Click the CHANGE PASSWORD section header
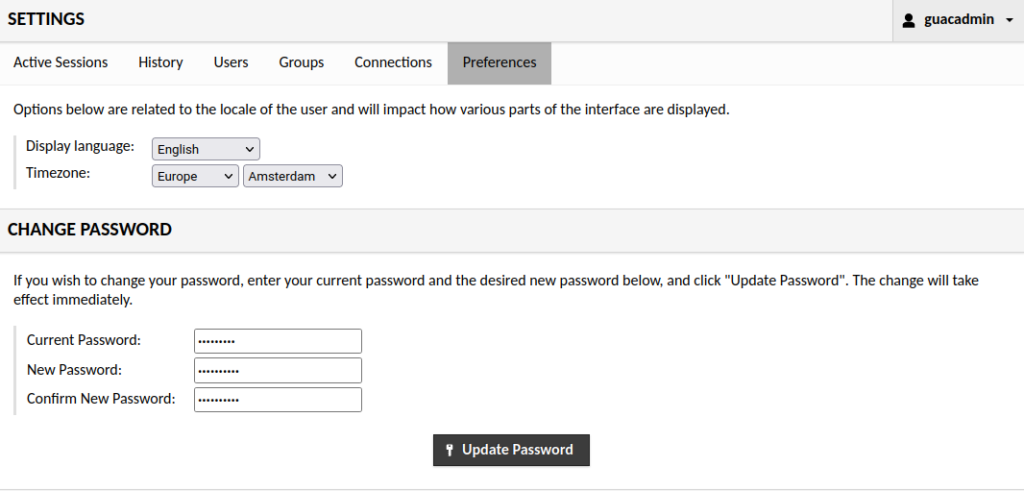The width and height of the screenshot is (1024, 491). click(x=89, y=230)
